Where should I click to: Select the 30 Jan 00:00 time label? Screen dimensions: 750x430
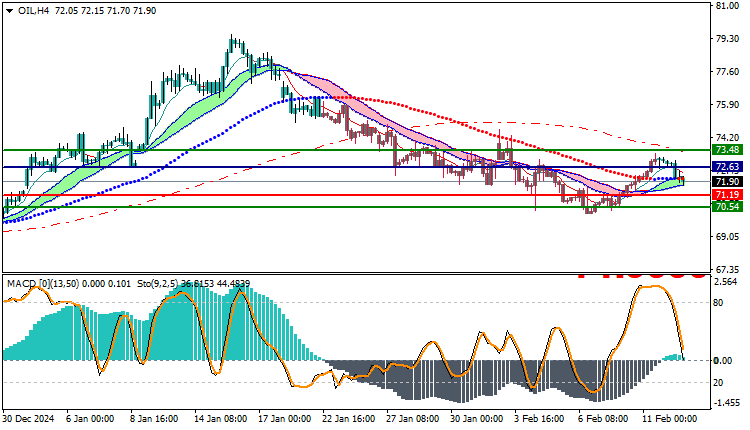click(476, 419)
